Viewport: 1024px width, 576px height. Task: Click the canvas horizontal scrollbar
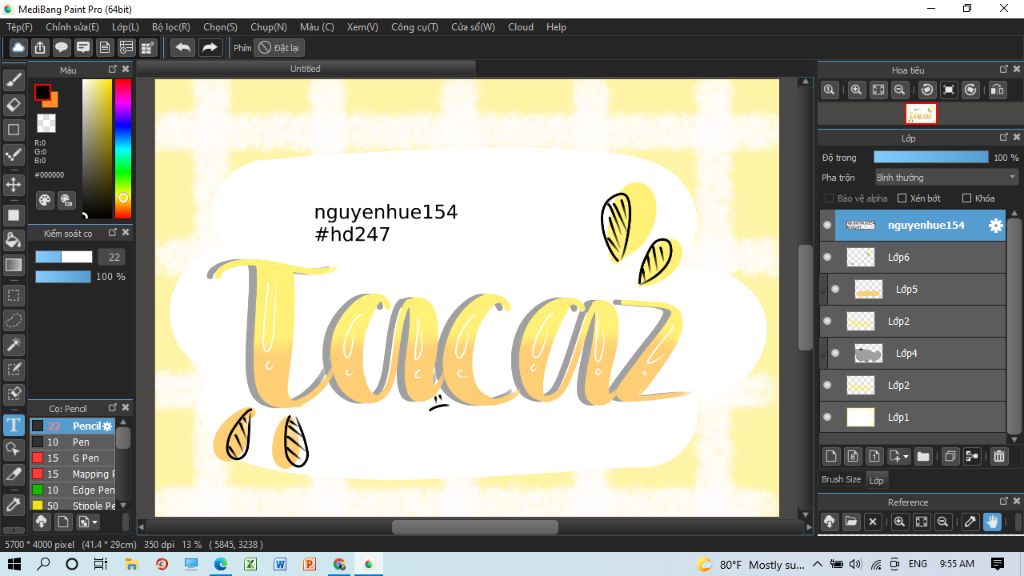[475, 526]
